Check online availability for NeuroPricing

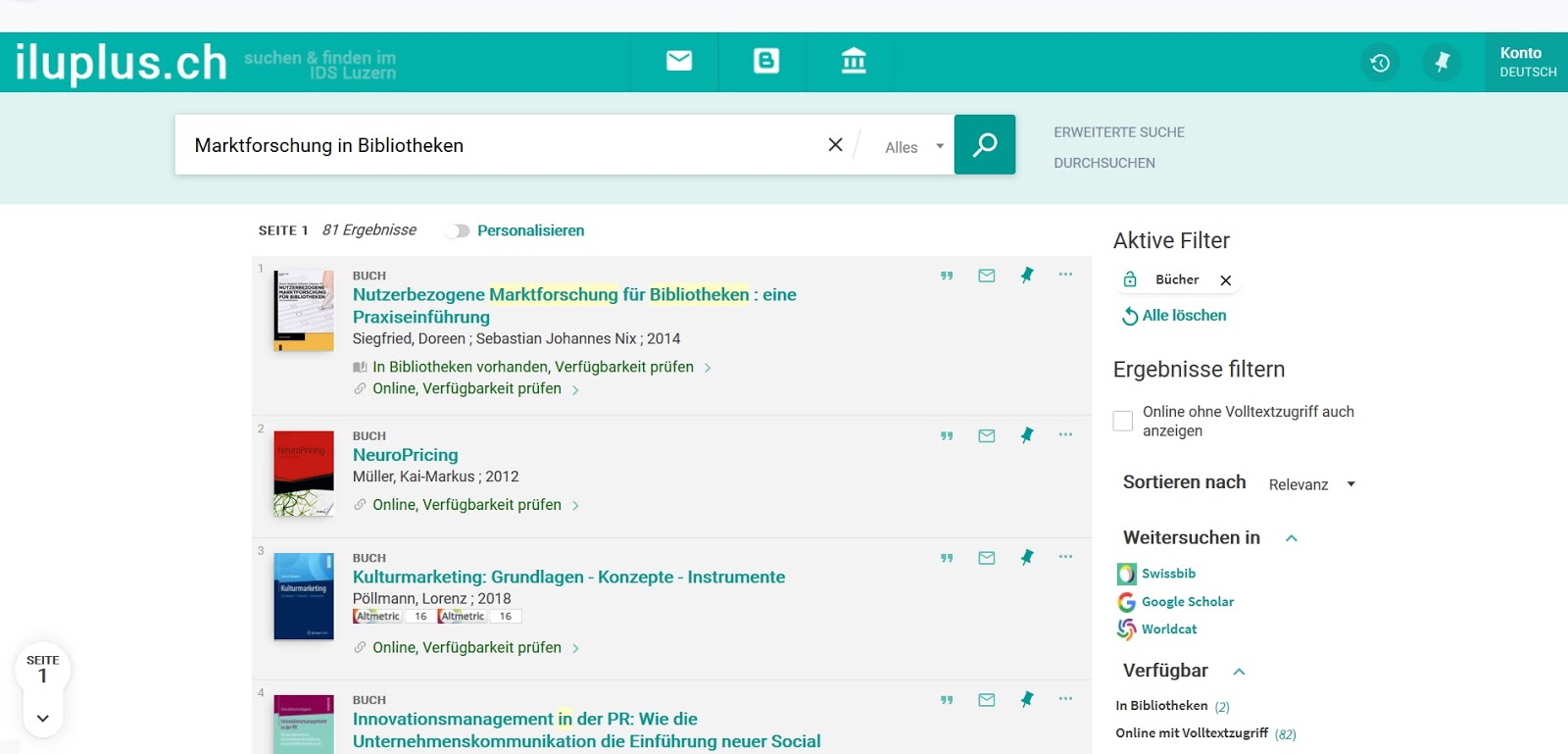tap(466, 505)
